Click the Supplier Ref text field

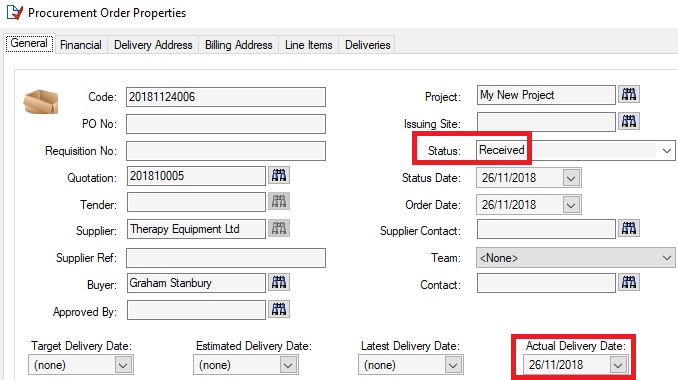(226, 258)
